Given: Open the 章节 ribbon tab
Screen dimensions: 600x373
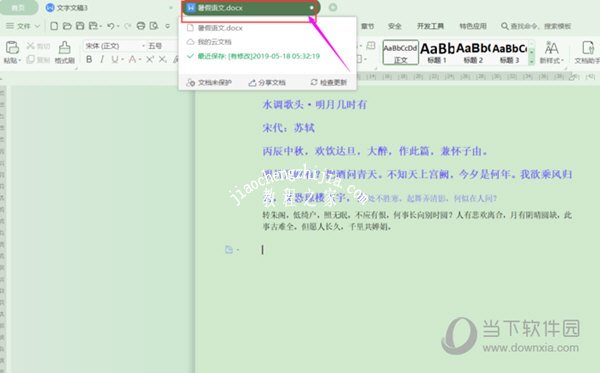Looking at the screenshot, I should point(367,26).
